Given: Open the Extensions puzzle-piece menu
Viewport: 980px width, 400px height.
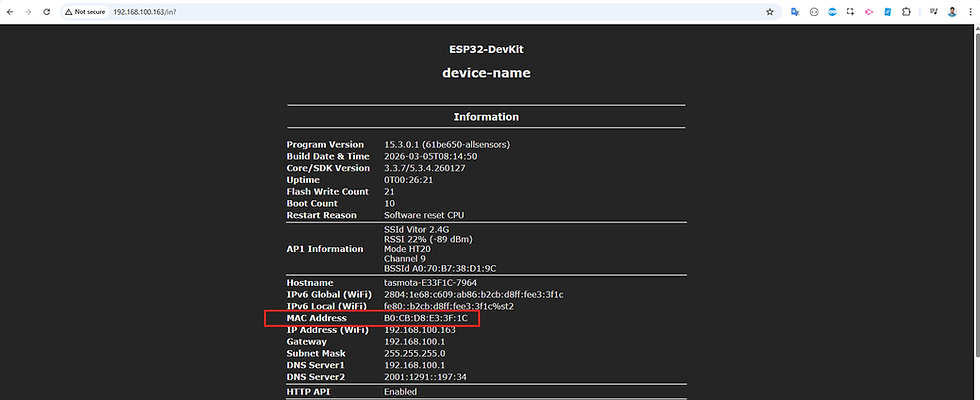Looking at the screenshot, I should coord(906,12).
